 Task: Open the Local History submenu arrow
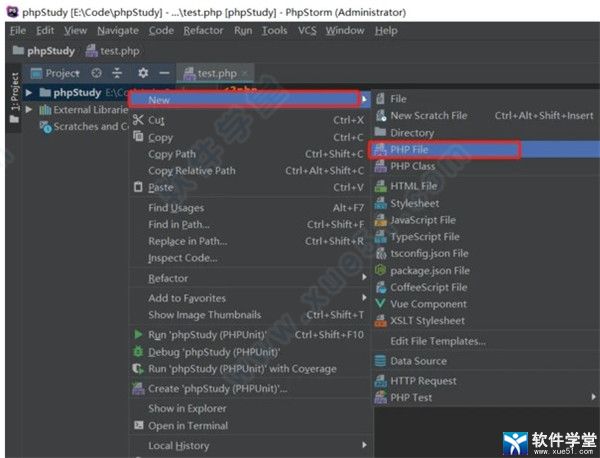pyautogui.click(x=364, y=445)
